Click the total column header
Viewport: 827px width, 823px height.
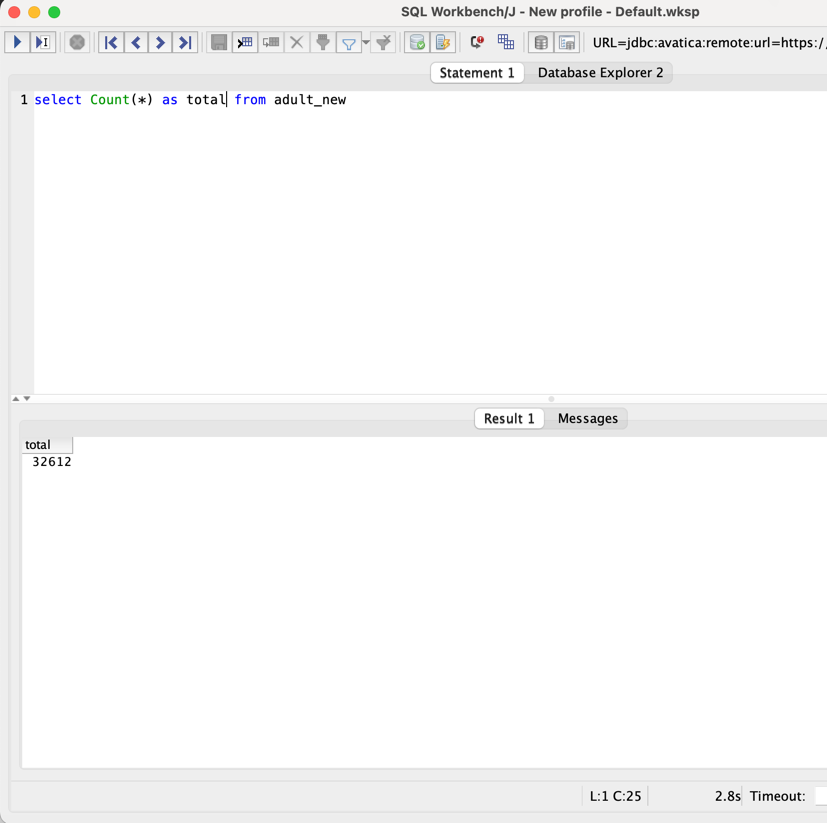point(47,445)
